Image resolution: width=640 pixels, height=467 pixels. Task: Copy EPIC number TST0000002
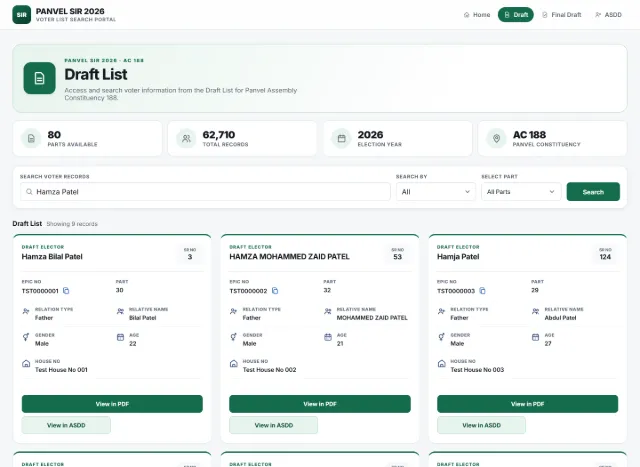pos(275,291)
